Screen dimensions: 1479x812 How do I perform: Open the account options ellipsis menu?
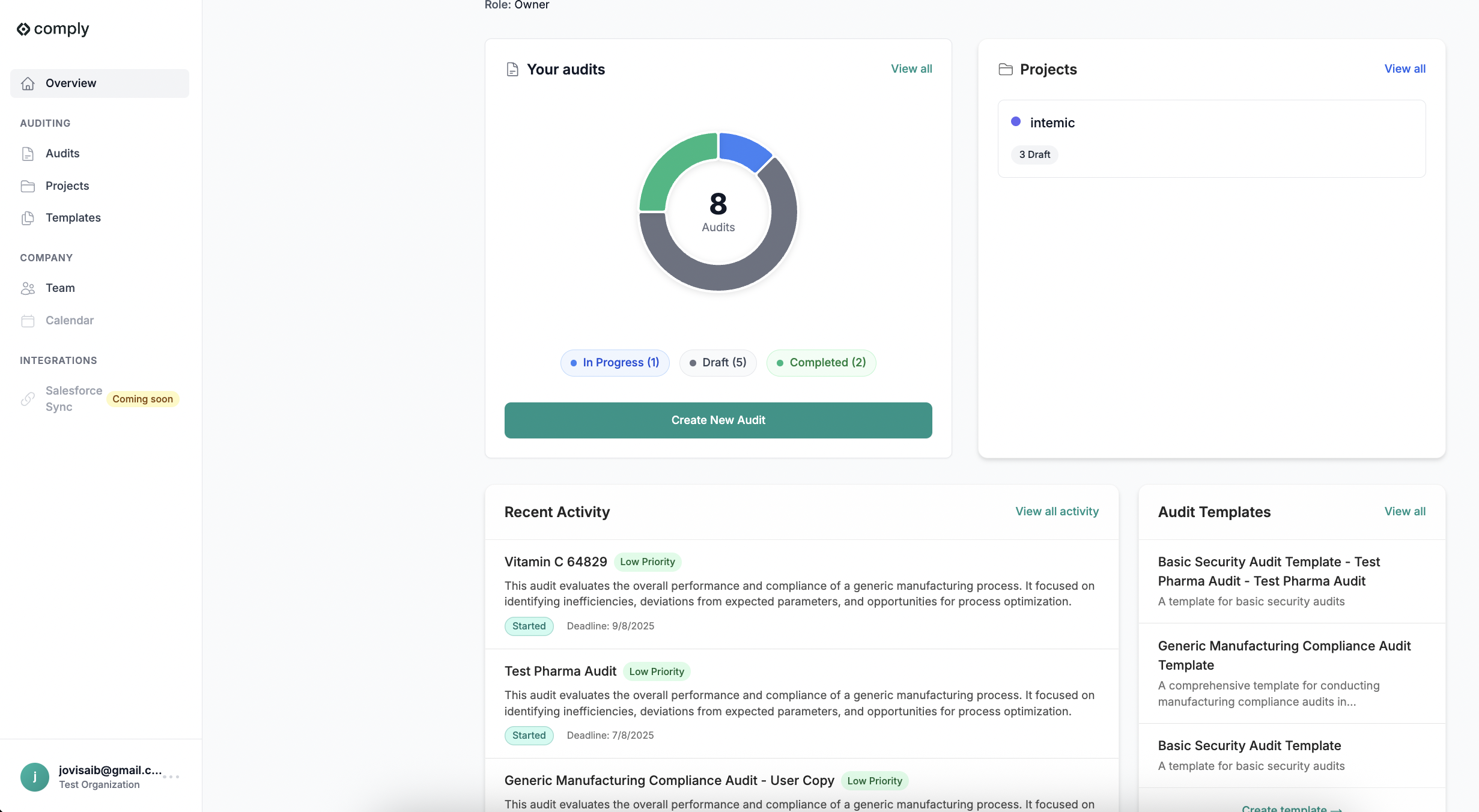tap(172, 777)
